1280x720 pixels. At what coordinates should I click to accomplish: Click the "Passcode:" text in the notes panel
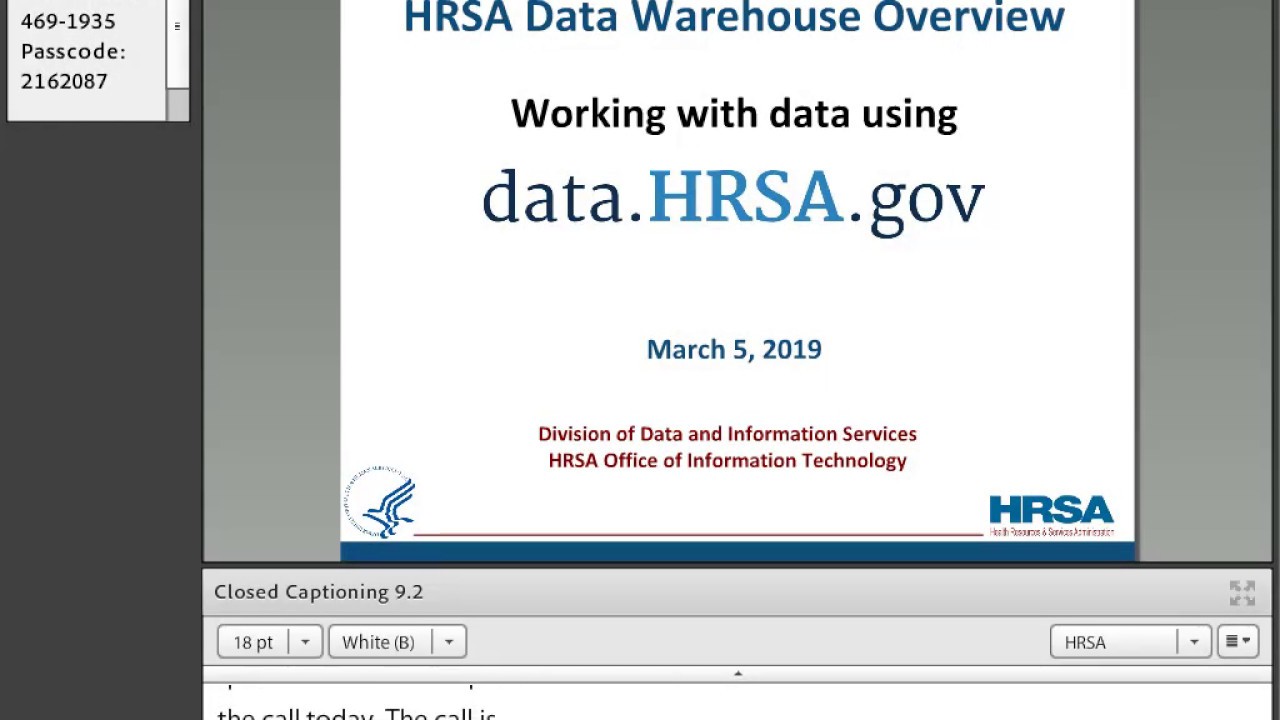tap(73, 51)
